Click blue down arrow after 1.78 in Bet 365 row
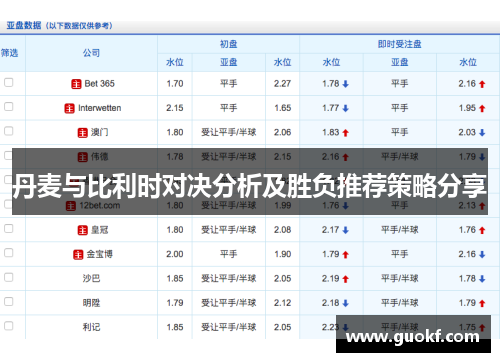The height and width of the screenshot is (362, 500). (346, 84)
